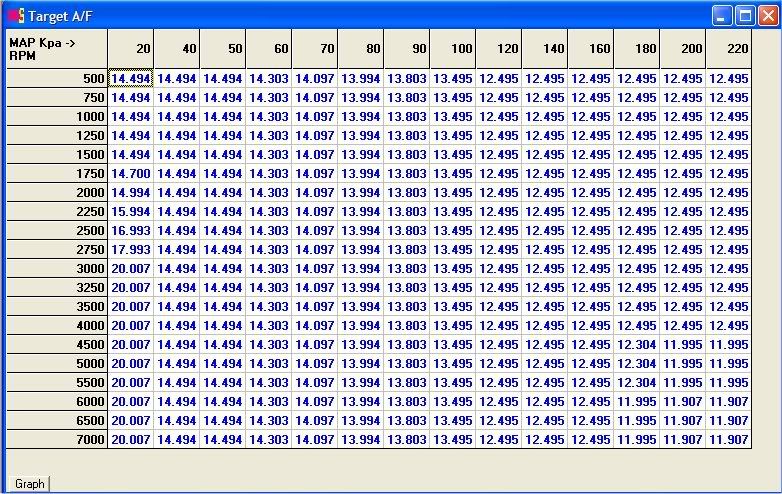Click the 3000 RPM row header
Screen dimensions: 782x494
pos(57,269)
